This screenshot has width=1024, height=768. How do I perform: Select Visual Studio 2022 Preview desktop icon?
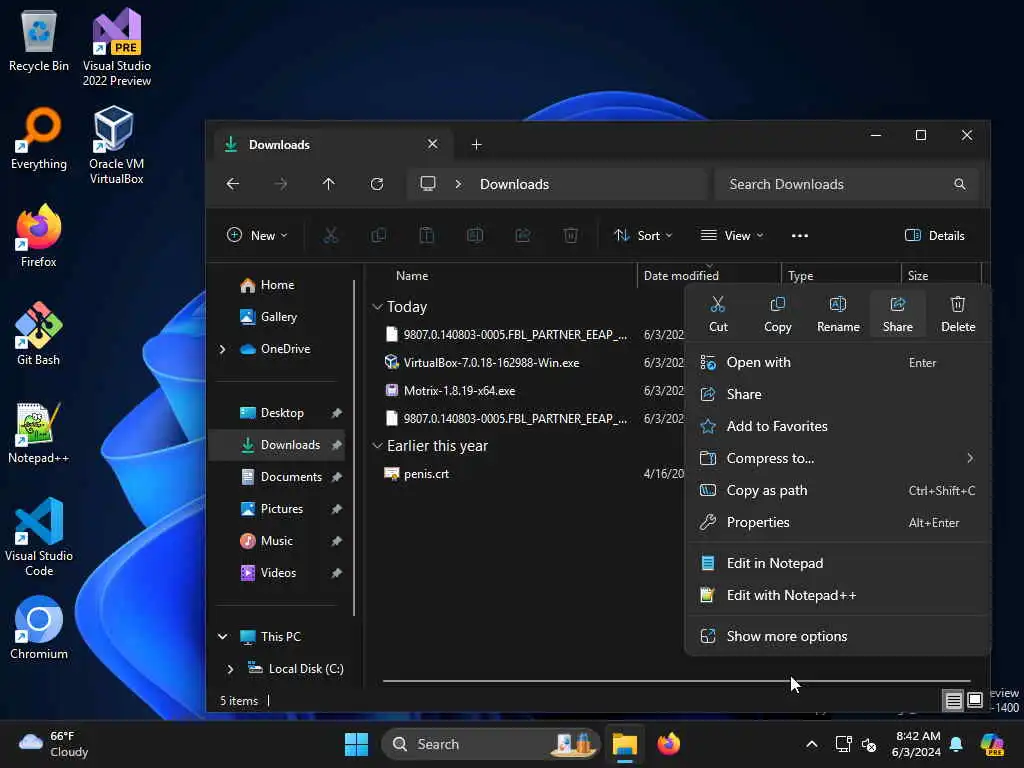(117, 47)
